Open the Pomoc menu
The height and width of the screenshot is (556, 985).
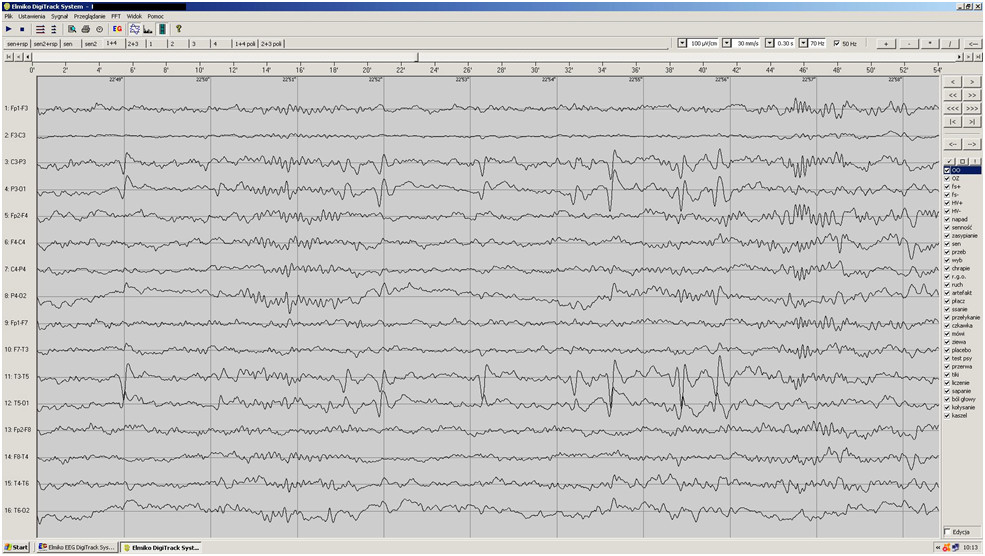[155, 16]
